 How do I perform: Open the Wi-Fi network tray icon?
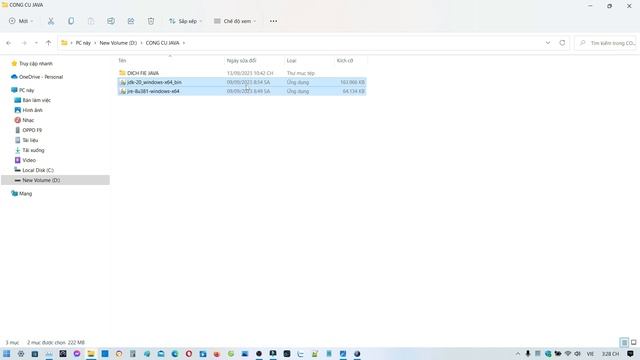tap(568, 353)
